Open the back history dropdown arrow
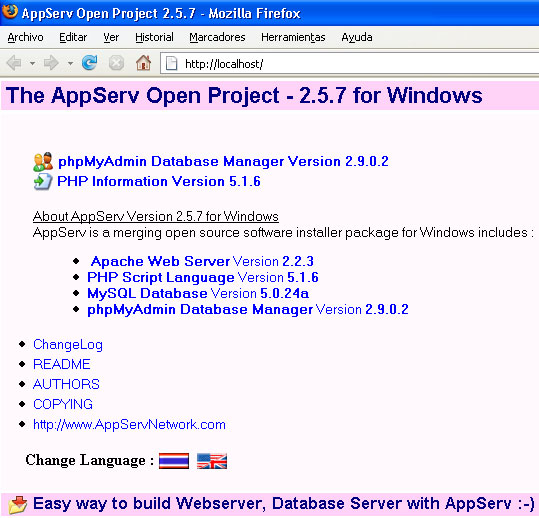Viewport: 539px width, 518px height. coord(32,63)
